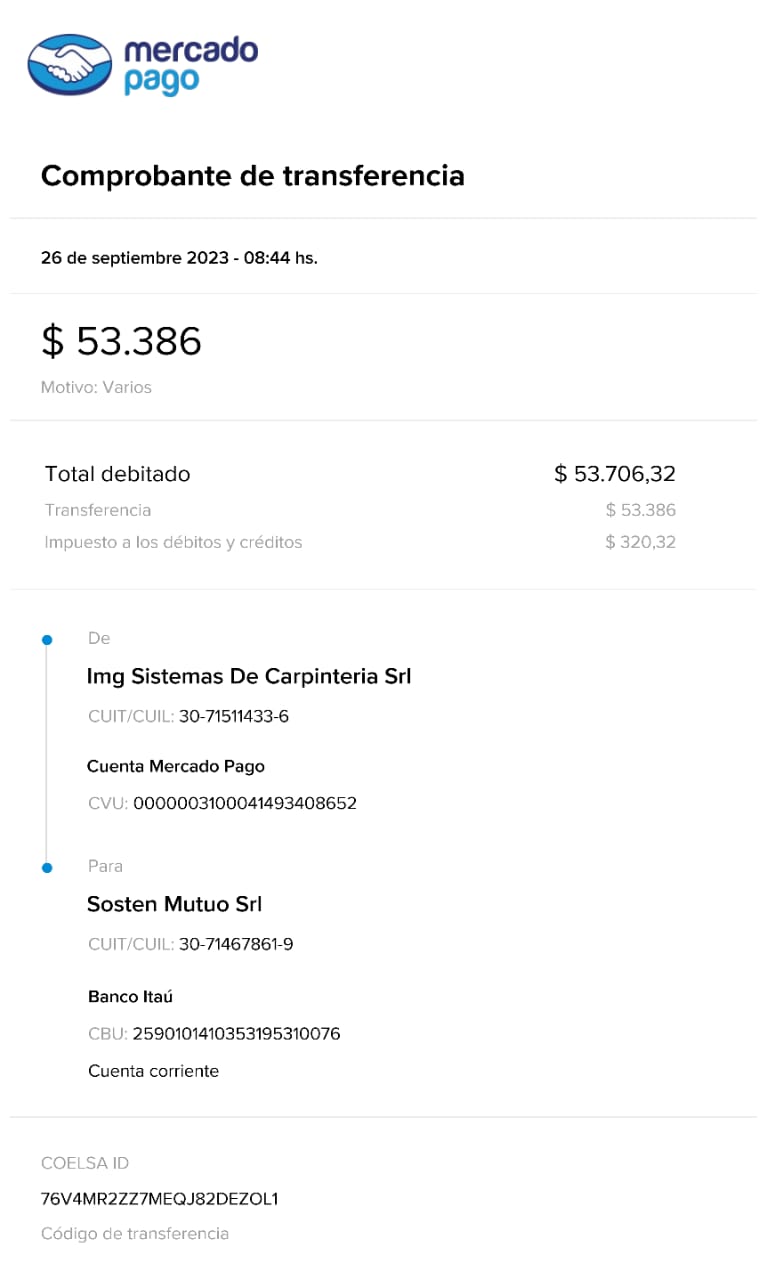Select the CBU number 2590101410353195310076
767x1280 pixels.
click(236, 1034)
